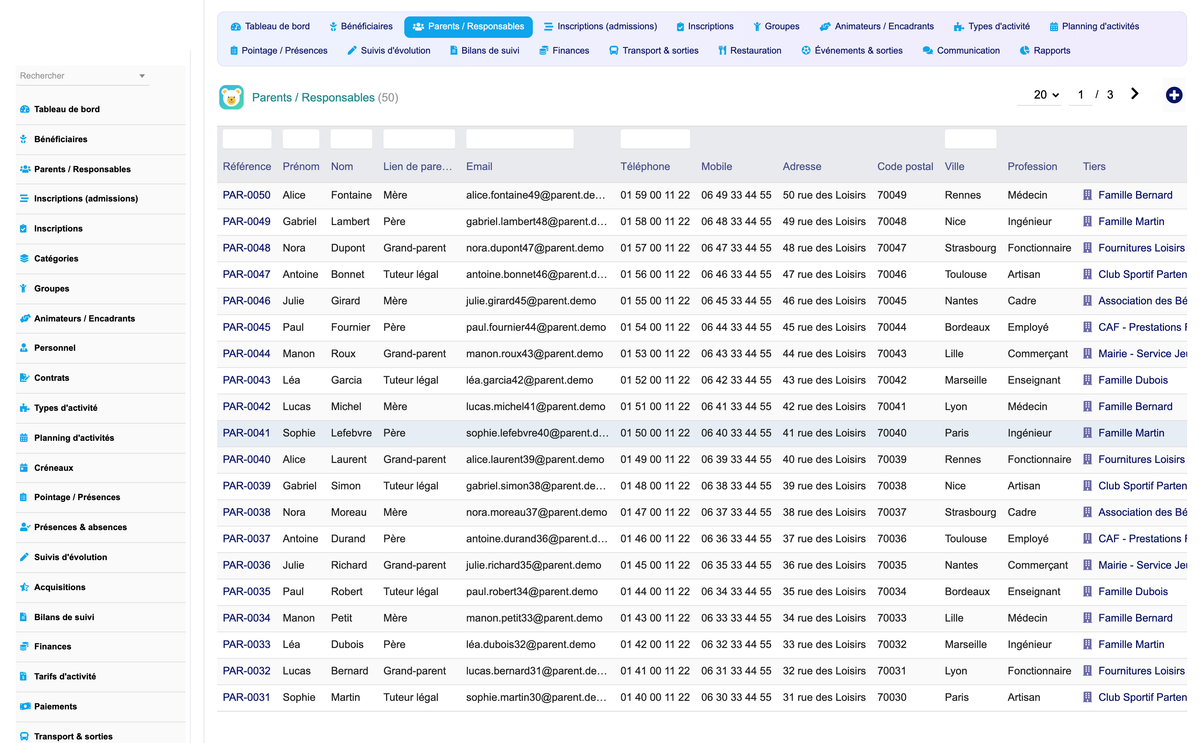Click Tarifs d'activité icon in sidebar
Viewport: 1200px width, 743px height.
(x=24, y=676)
